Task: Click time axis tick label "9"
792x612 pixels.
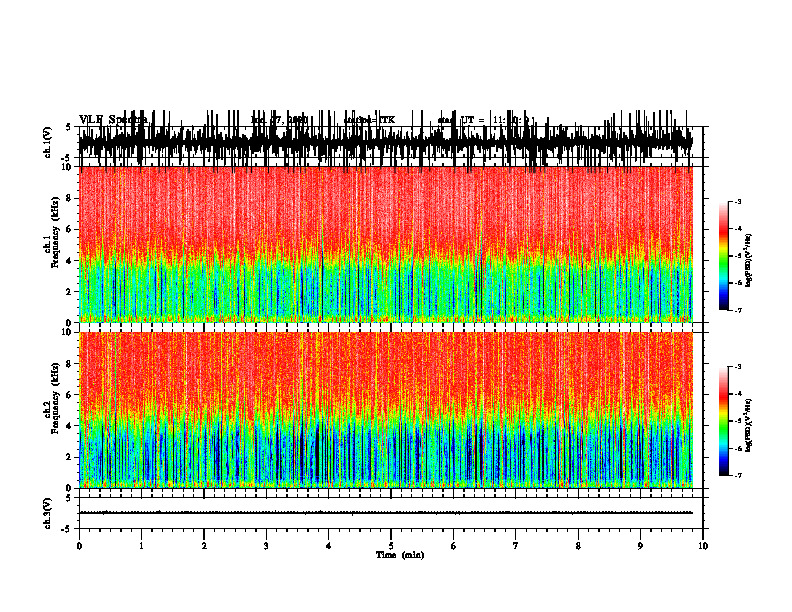Action: 640,546
